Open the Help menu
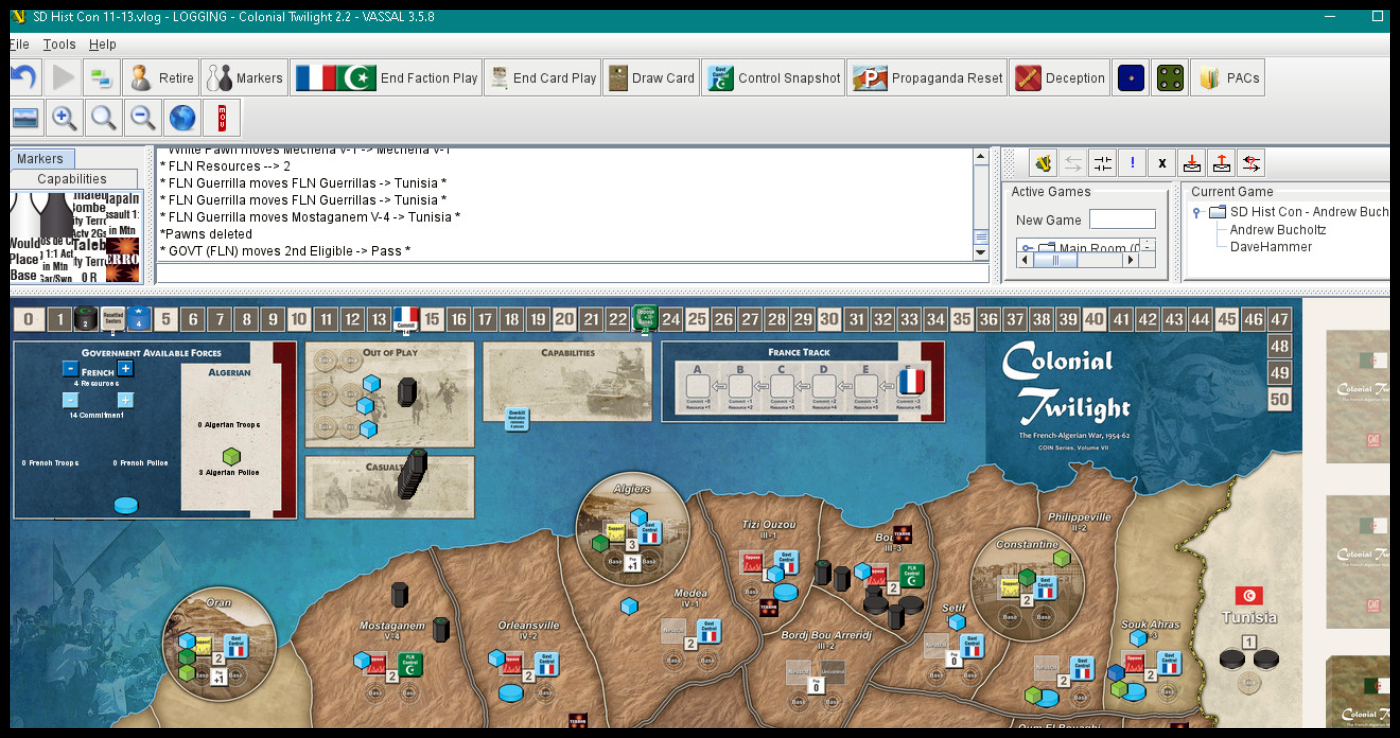Image resolution: width=1400 pixels, height=738 pixels. point(102,44)
